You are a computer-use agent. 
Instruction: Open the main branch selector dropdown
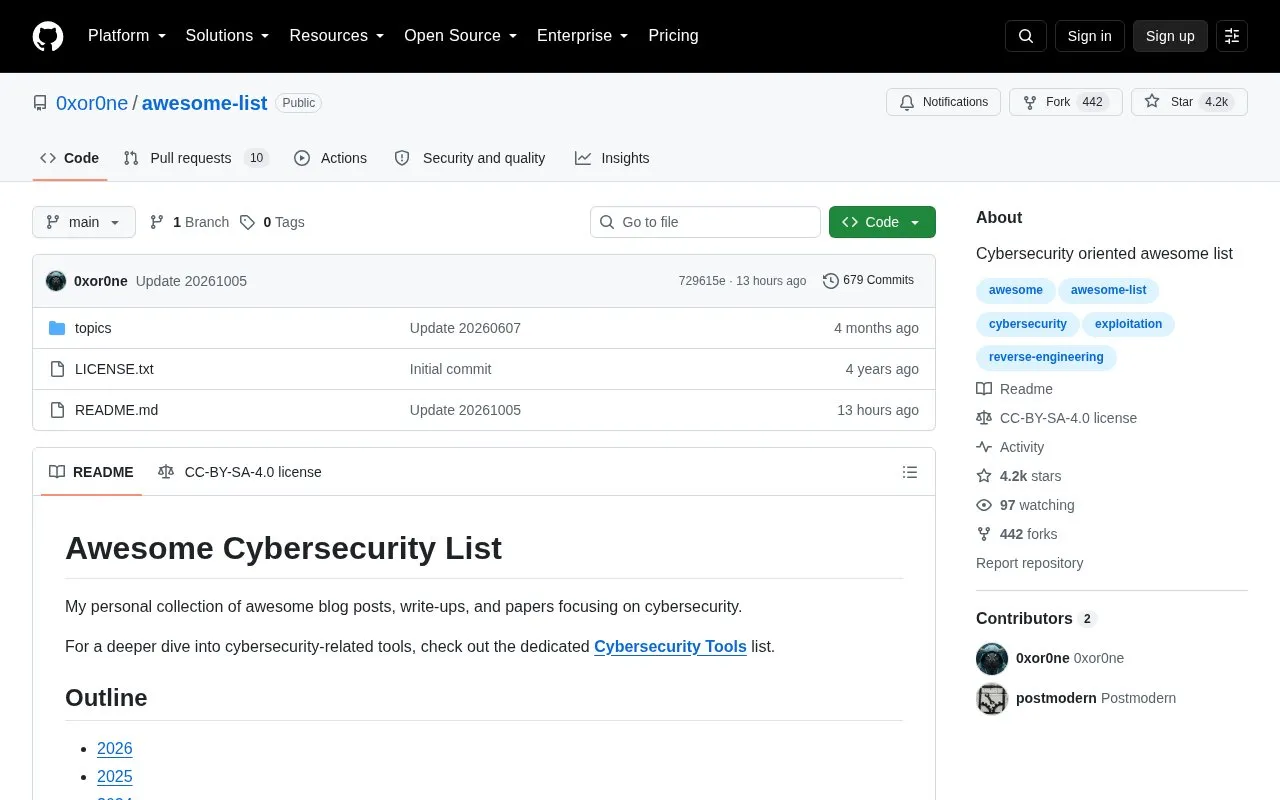(84, 222)
